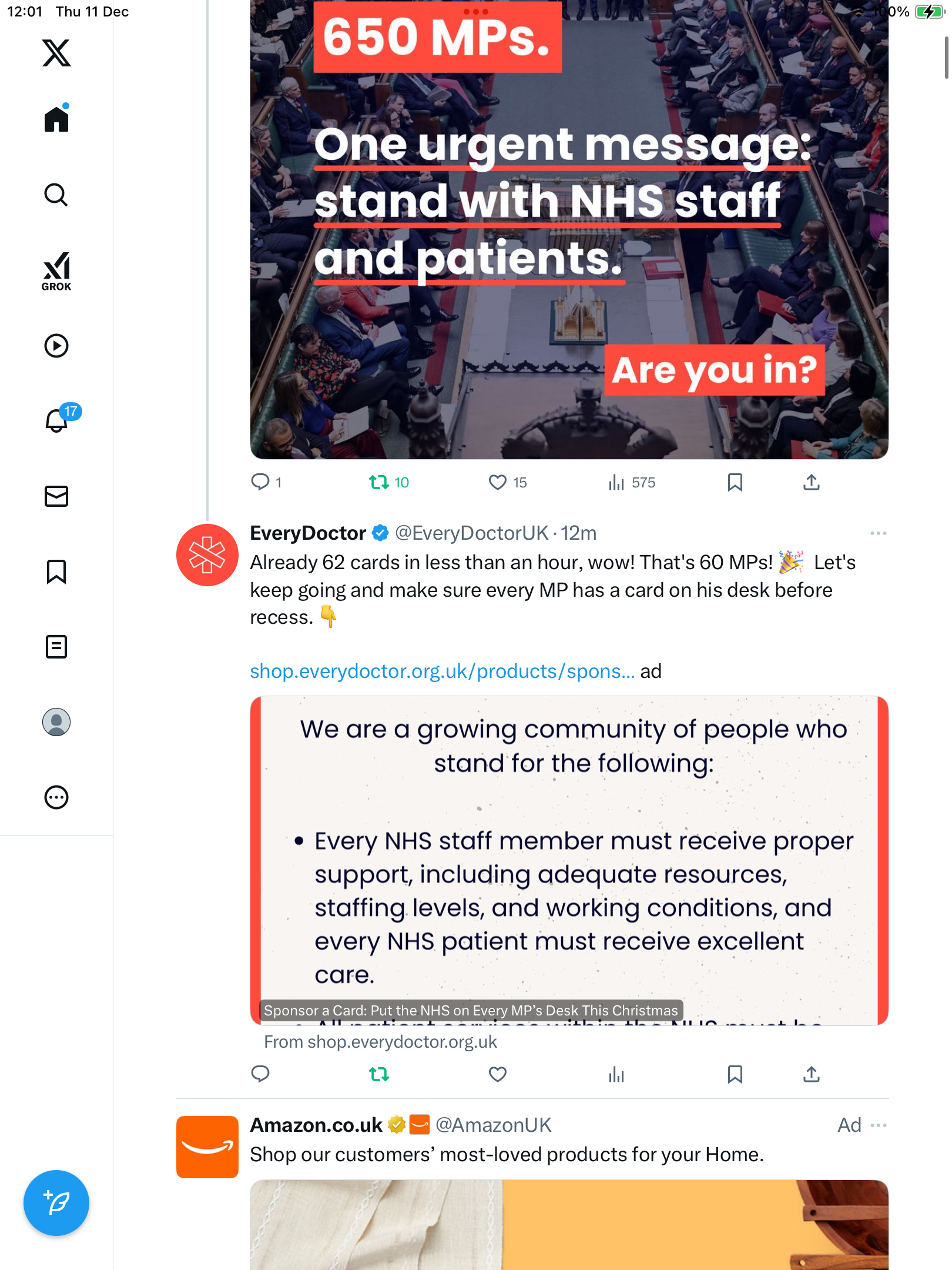Open the @EveryDoctorUK profile handle
The image size is (952, 1270).
[471, 533]
